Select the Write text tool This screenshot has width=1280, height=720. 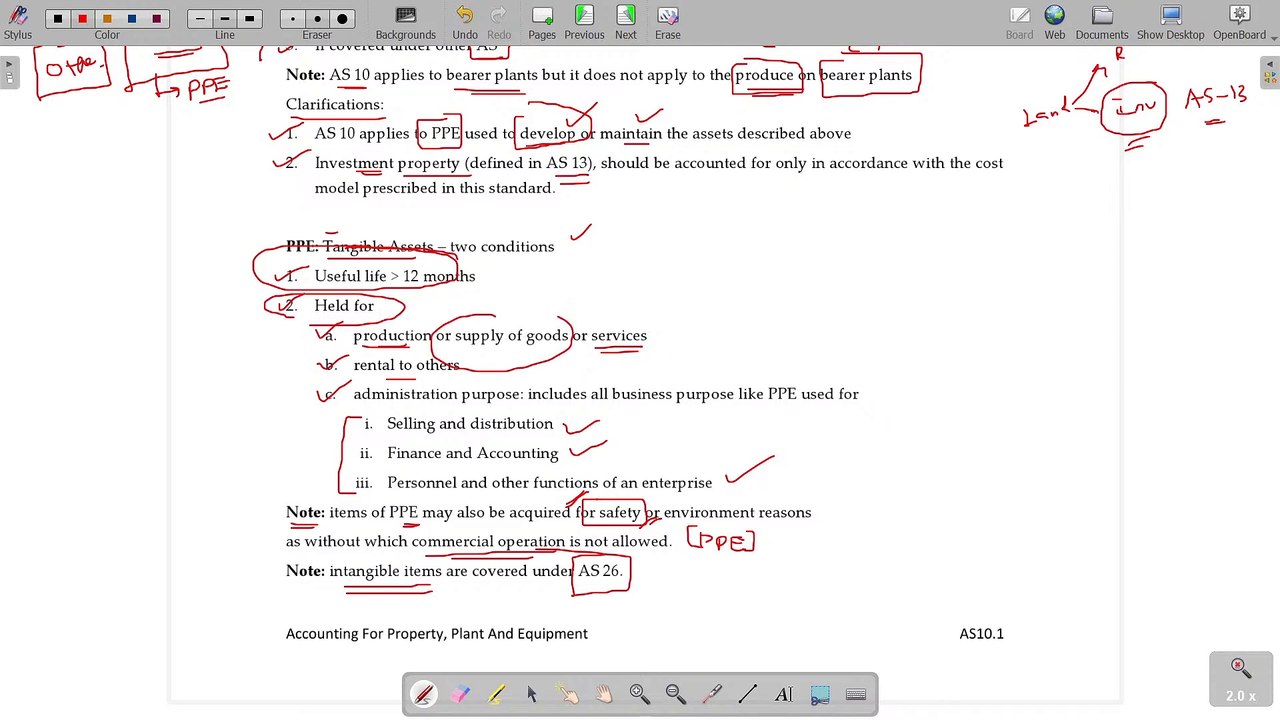[x=784, y=694]
